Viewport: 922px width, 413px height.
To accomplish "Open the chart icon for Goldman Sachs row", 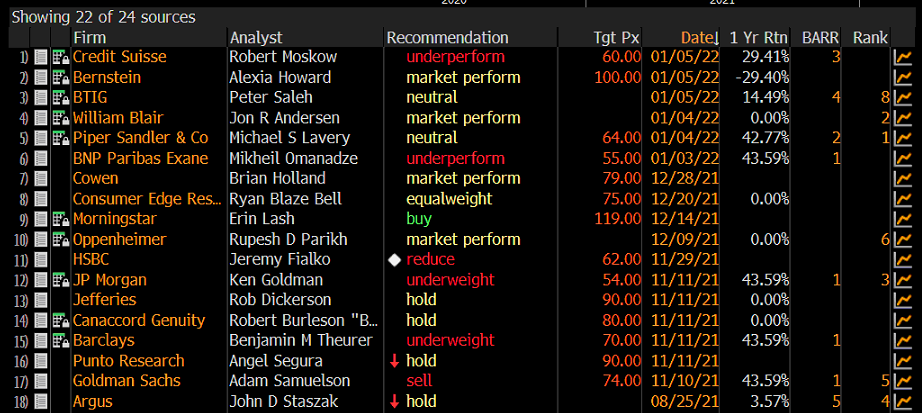I will click(901, 382).
